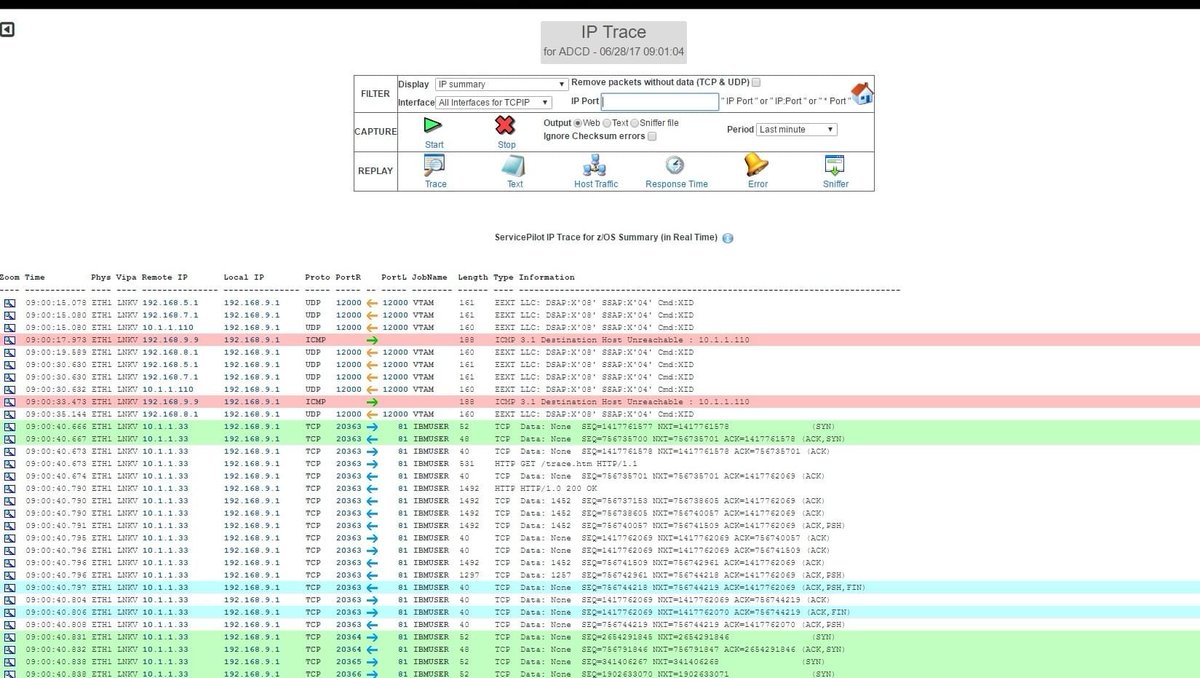Screen dimensions: 1200x678
Task: Click the red X Stop capture icon
Action: coord(506,125)
